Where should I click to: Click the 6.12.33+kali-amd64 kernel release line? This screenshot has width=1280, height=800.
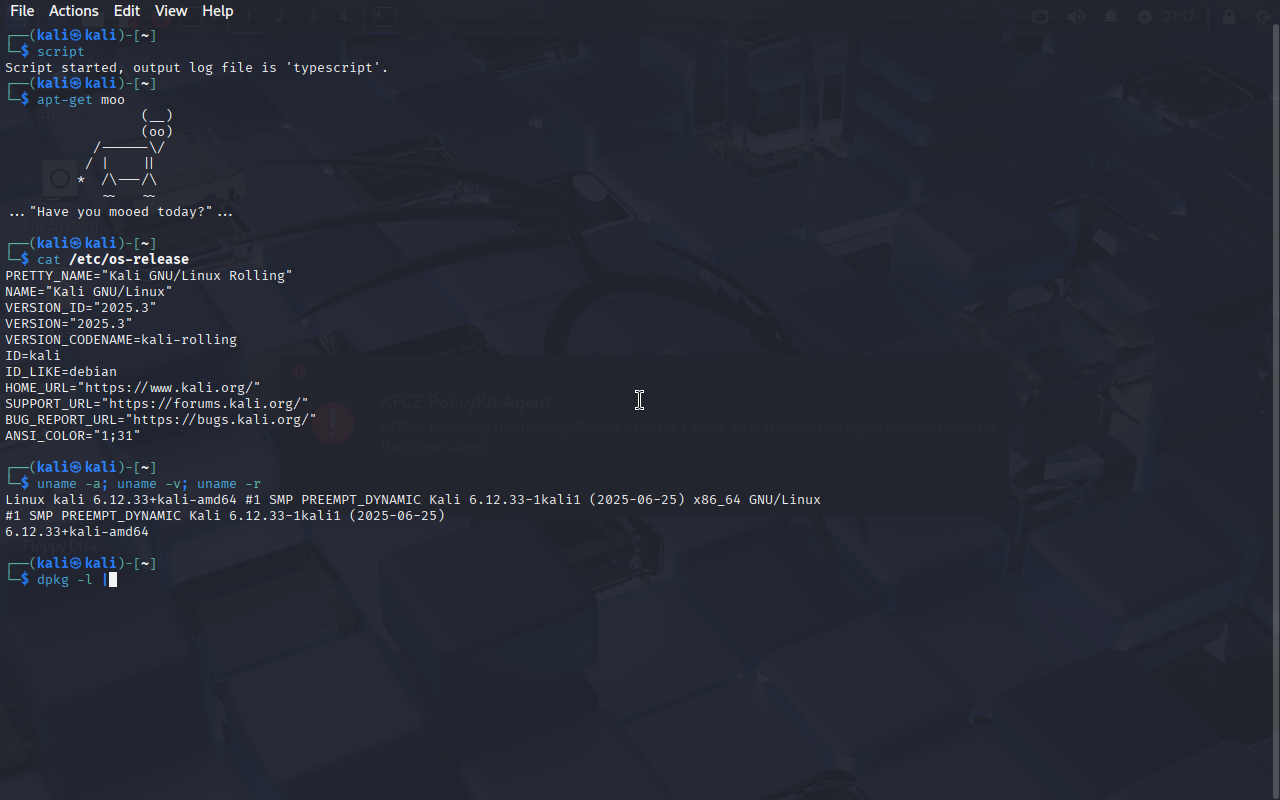tap(77, 532)
